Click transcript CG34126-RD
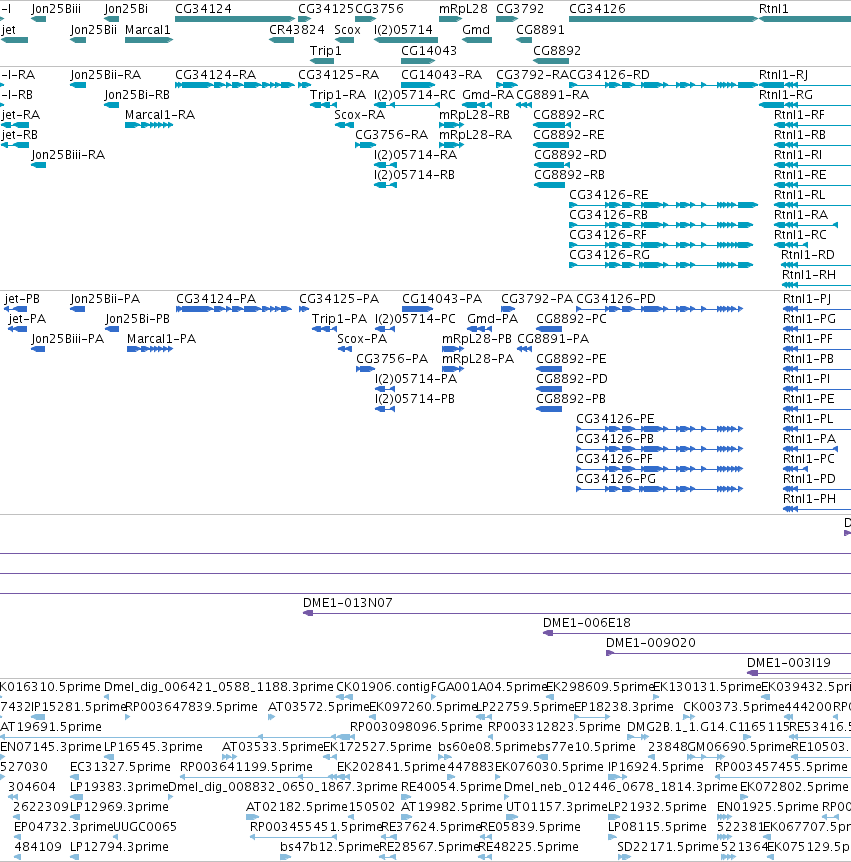 609,75
